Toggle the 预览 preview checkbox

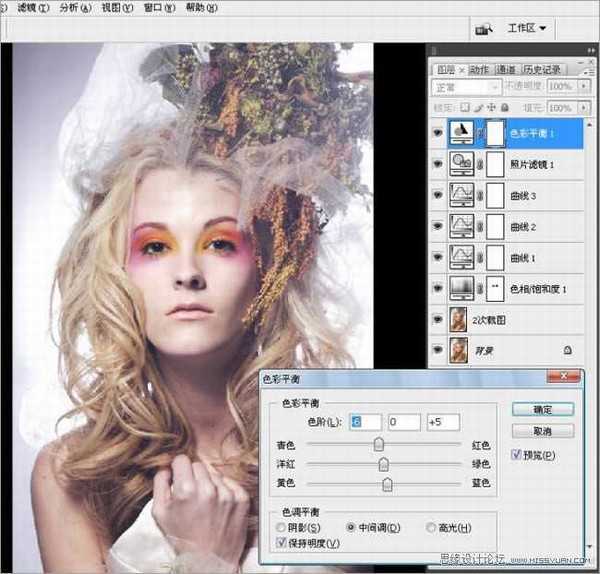click(x=516, y=455)
